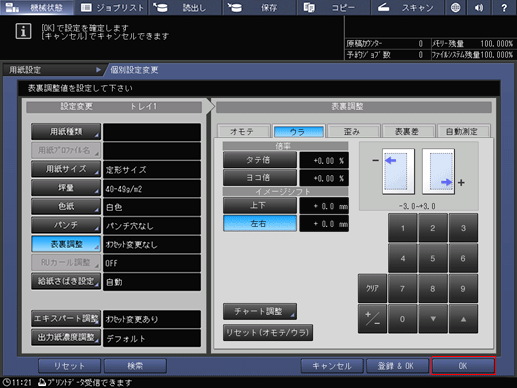Open the 用紙種類 paper type setting
This screenshot has width=517, height=388.
66,132
